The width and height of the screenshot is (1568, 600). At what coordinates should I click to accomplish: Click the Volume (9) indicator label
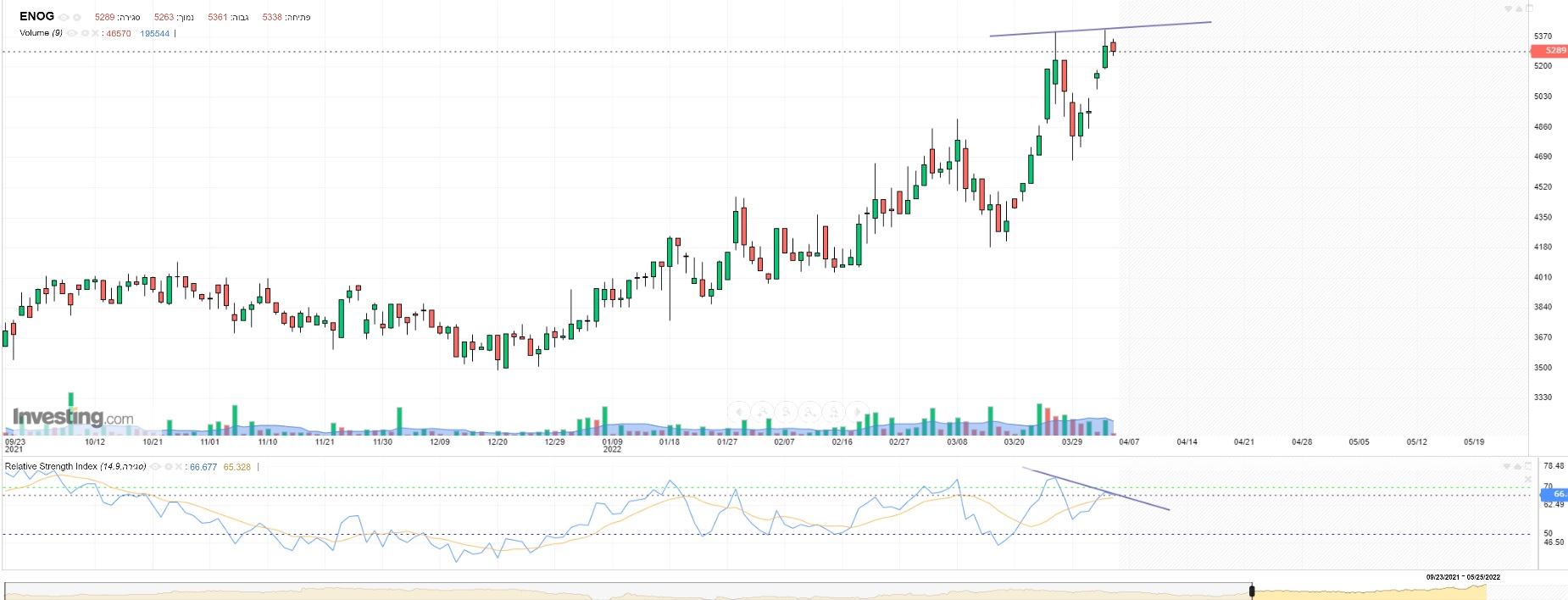click(x=41, y=33)
